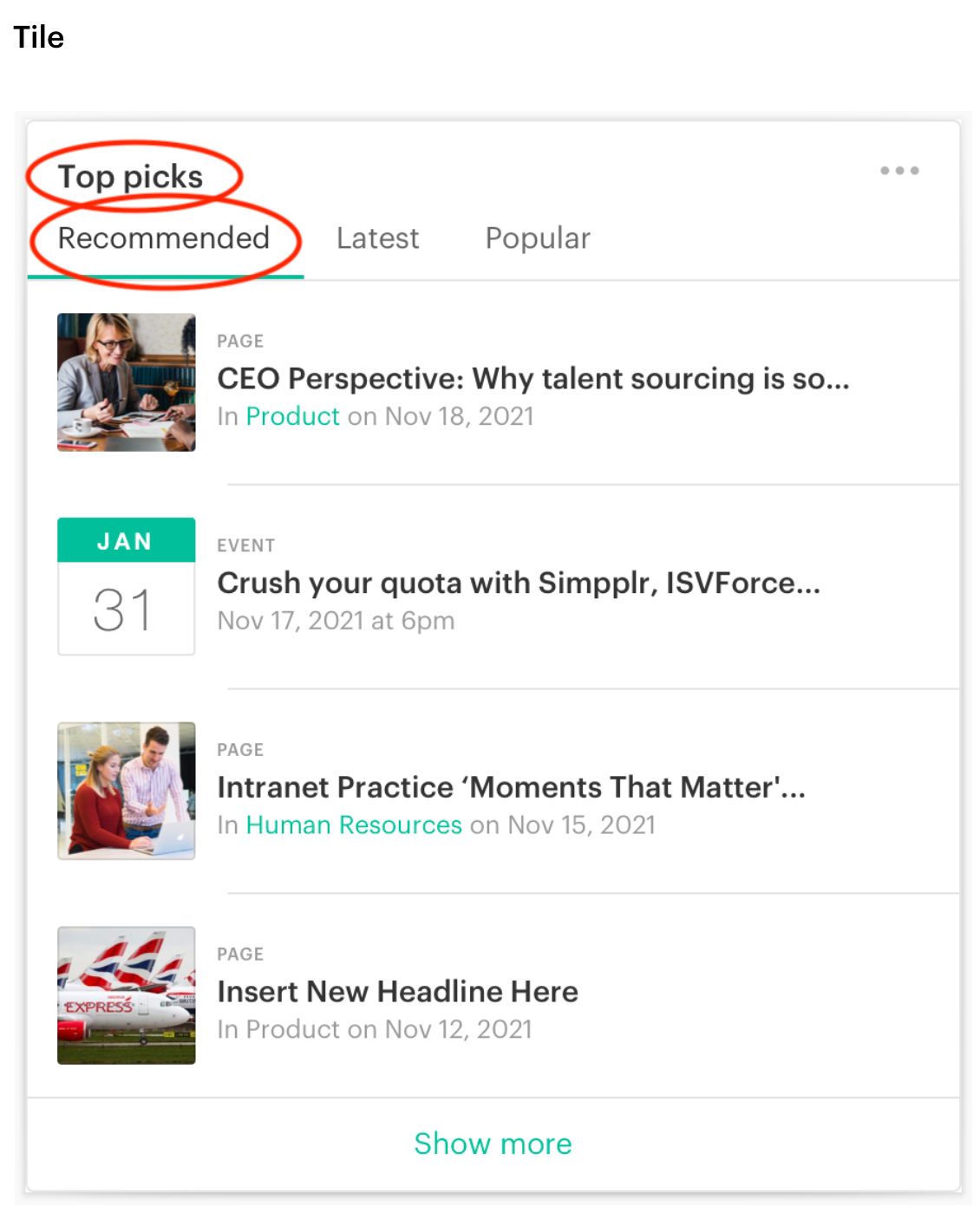Open the three-dot tile options menu
980x1219 pixels.
point(899,171)
